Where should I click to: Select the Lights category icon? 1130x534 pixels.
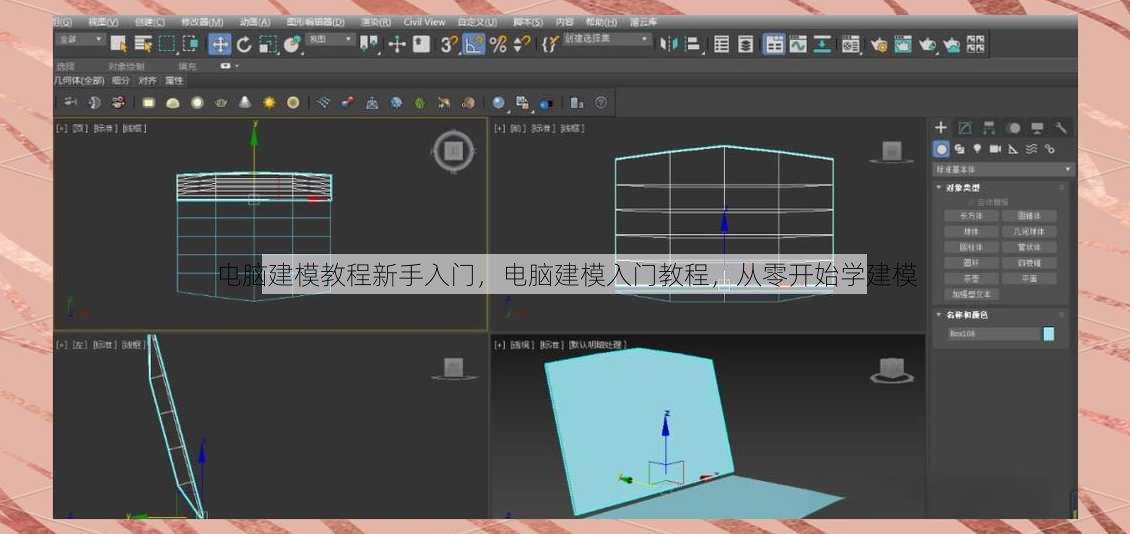(977, 149)
